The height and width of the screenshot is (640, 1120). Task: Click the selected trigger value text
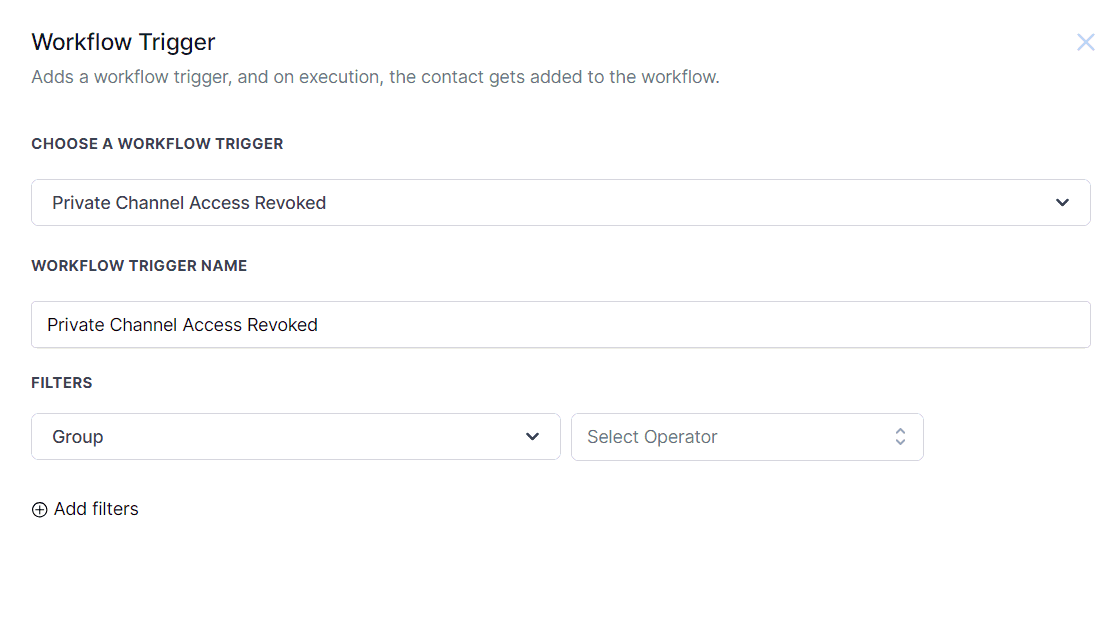click(x=189, y=203)
